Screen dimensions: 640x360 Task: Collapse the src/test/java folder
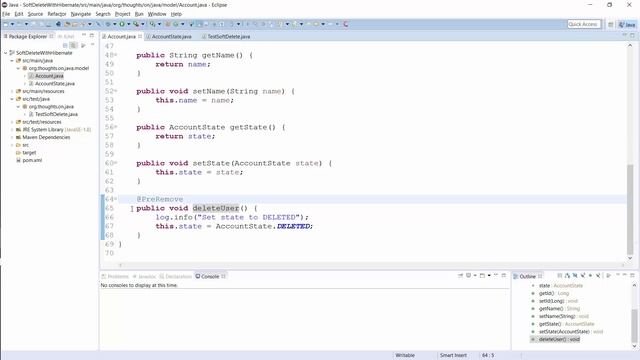[12, 99]
